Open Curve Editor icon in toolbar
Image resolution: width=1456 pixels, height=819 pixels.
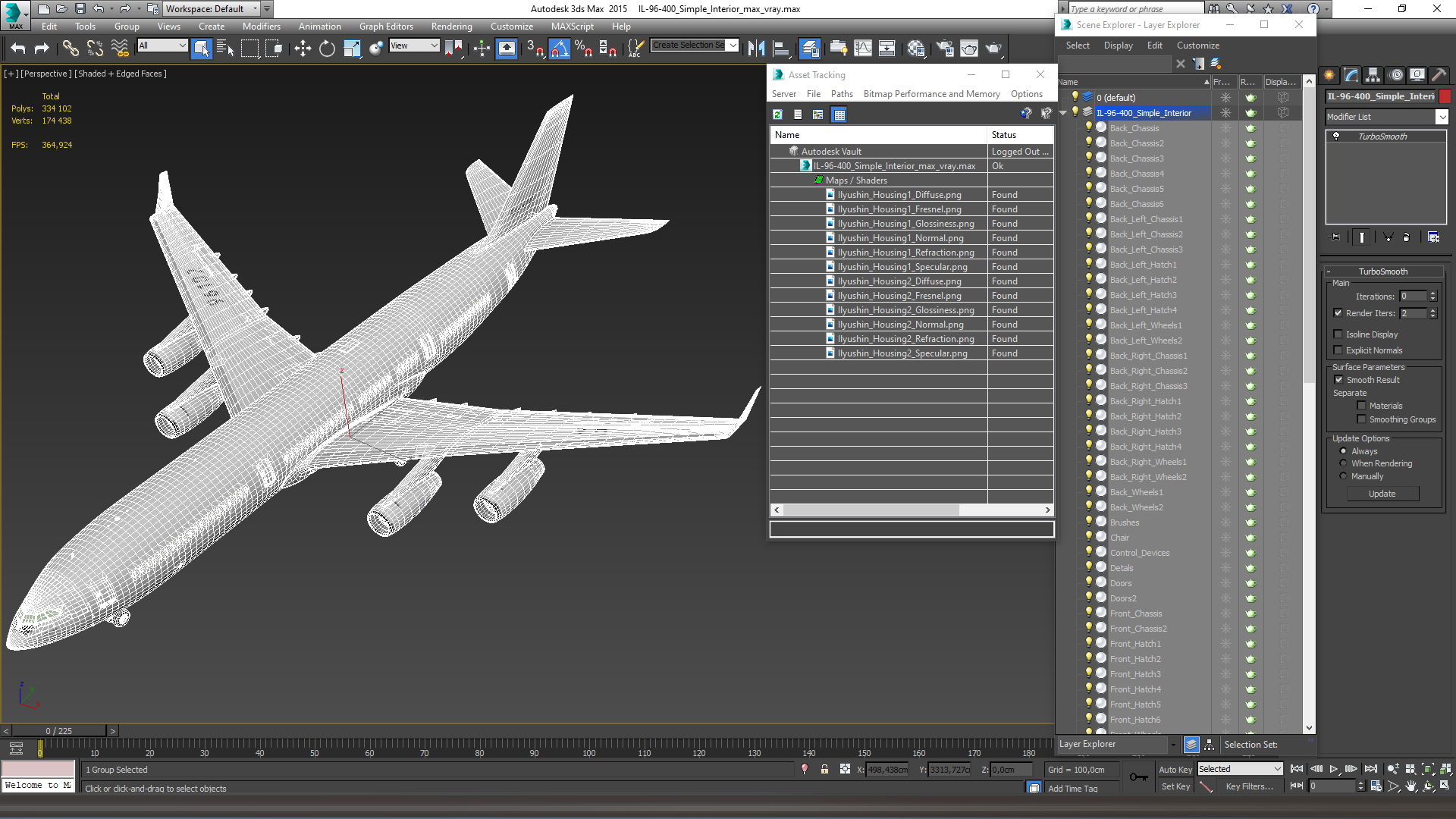coord(863,49)
